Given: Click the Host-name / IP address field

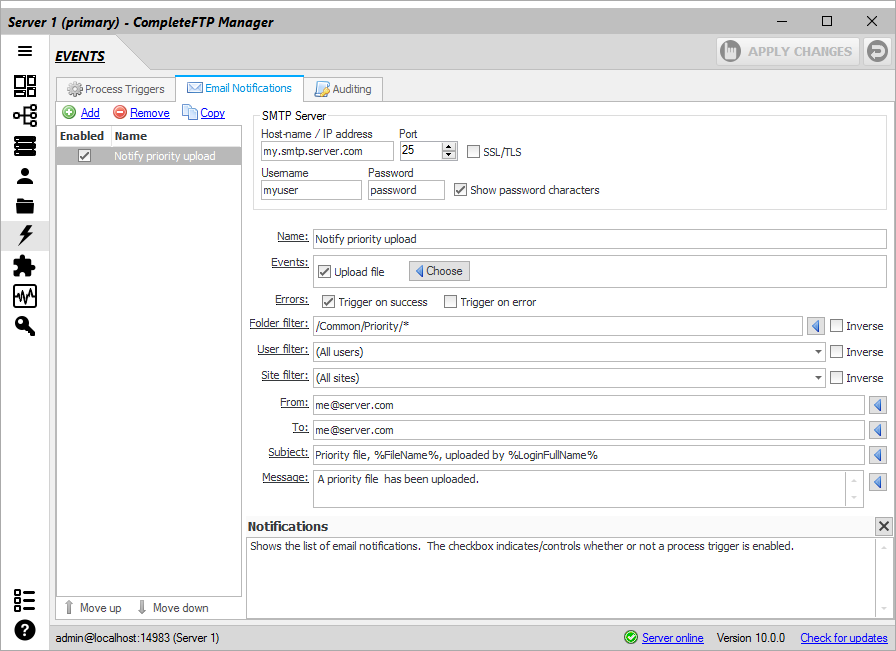Looking at the screenshot, I should pyautogui.click(x=326, y=151).
